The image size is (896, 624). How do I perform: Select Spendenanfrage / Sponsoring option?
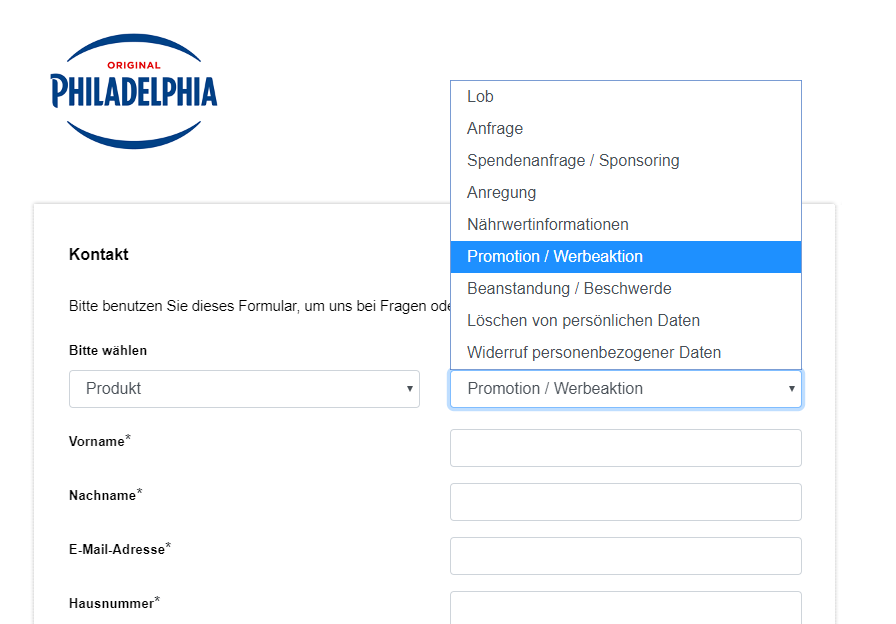coord(626,161)
